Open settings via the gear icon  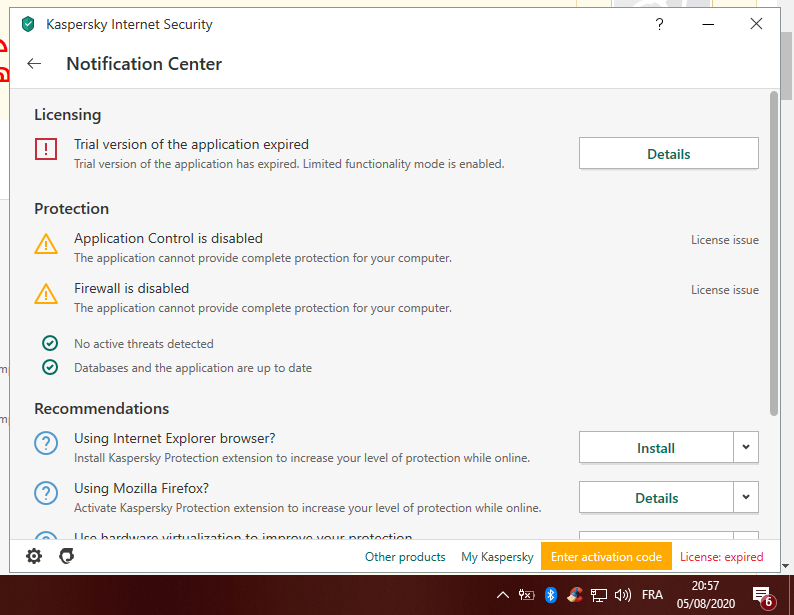coord(34,556)
